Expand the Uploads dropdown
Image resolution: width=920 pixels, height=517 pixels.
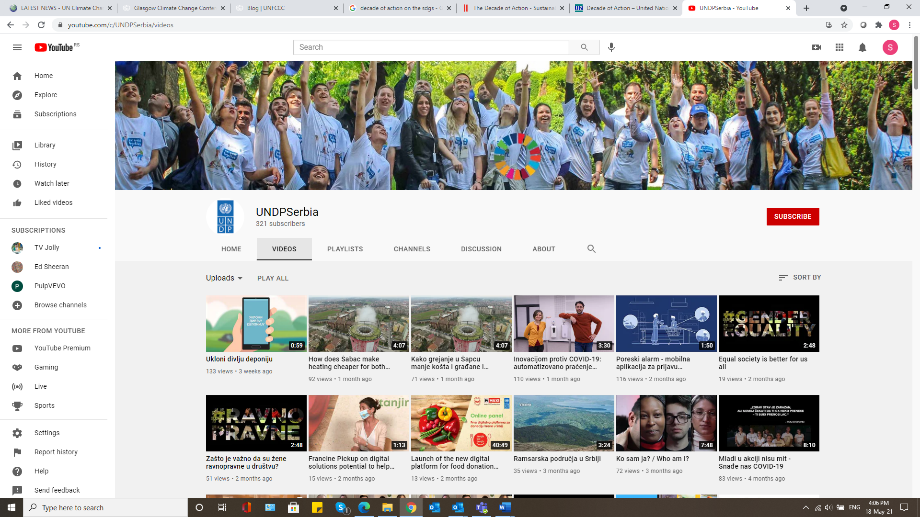224,278
